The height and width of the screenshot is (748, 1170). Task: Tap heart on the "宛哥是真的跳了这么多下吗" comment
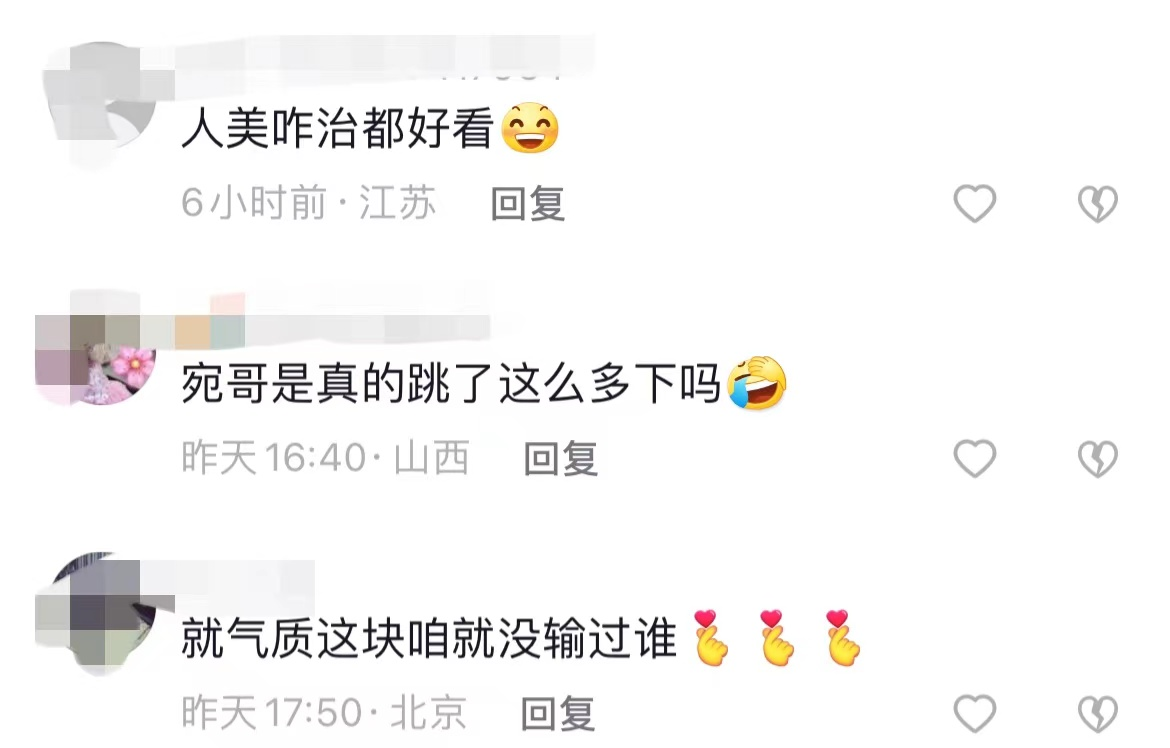pos(975,458)
